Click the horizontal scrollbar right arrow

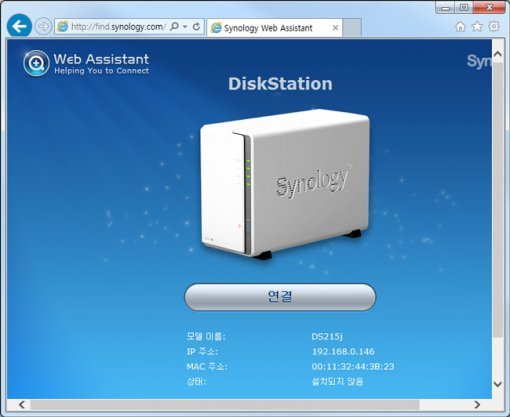click(477, 405)
